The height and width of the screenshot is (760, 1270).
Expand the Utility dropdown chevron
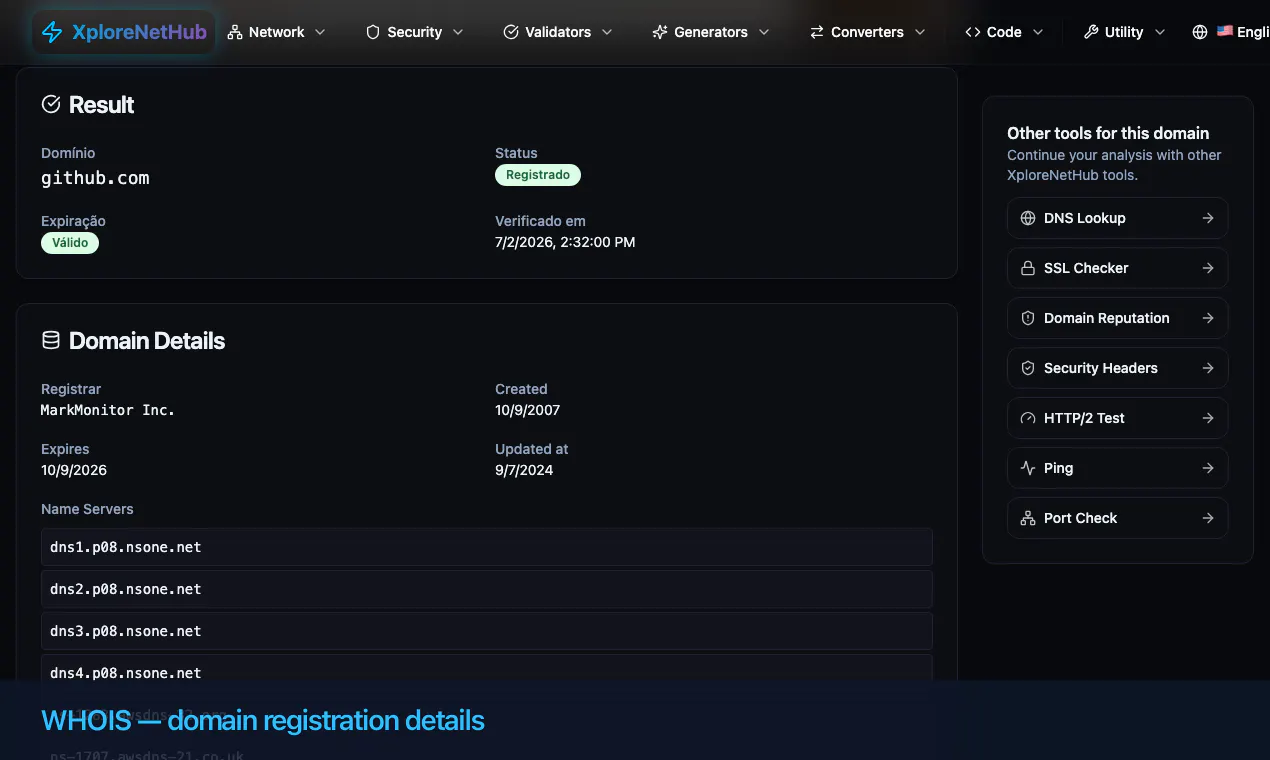pos(1160,32)
